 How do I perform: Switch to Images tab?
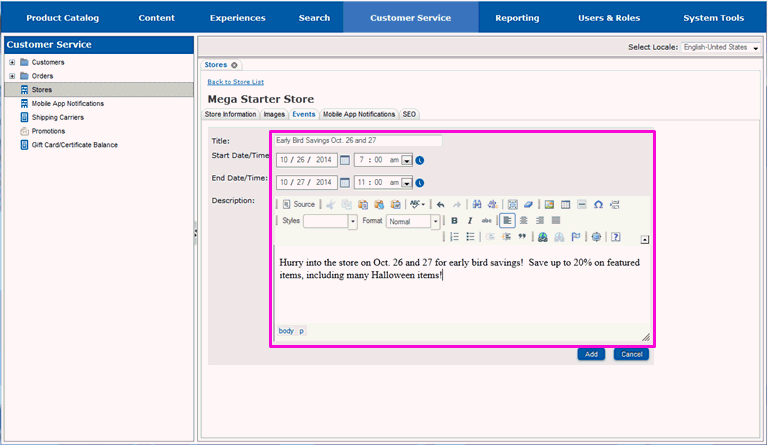(274, 115)
